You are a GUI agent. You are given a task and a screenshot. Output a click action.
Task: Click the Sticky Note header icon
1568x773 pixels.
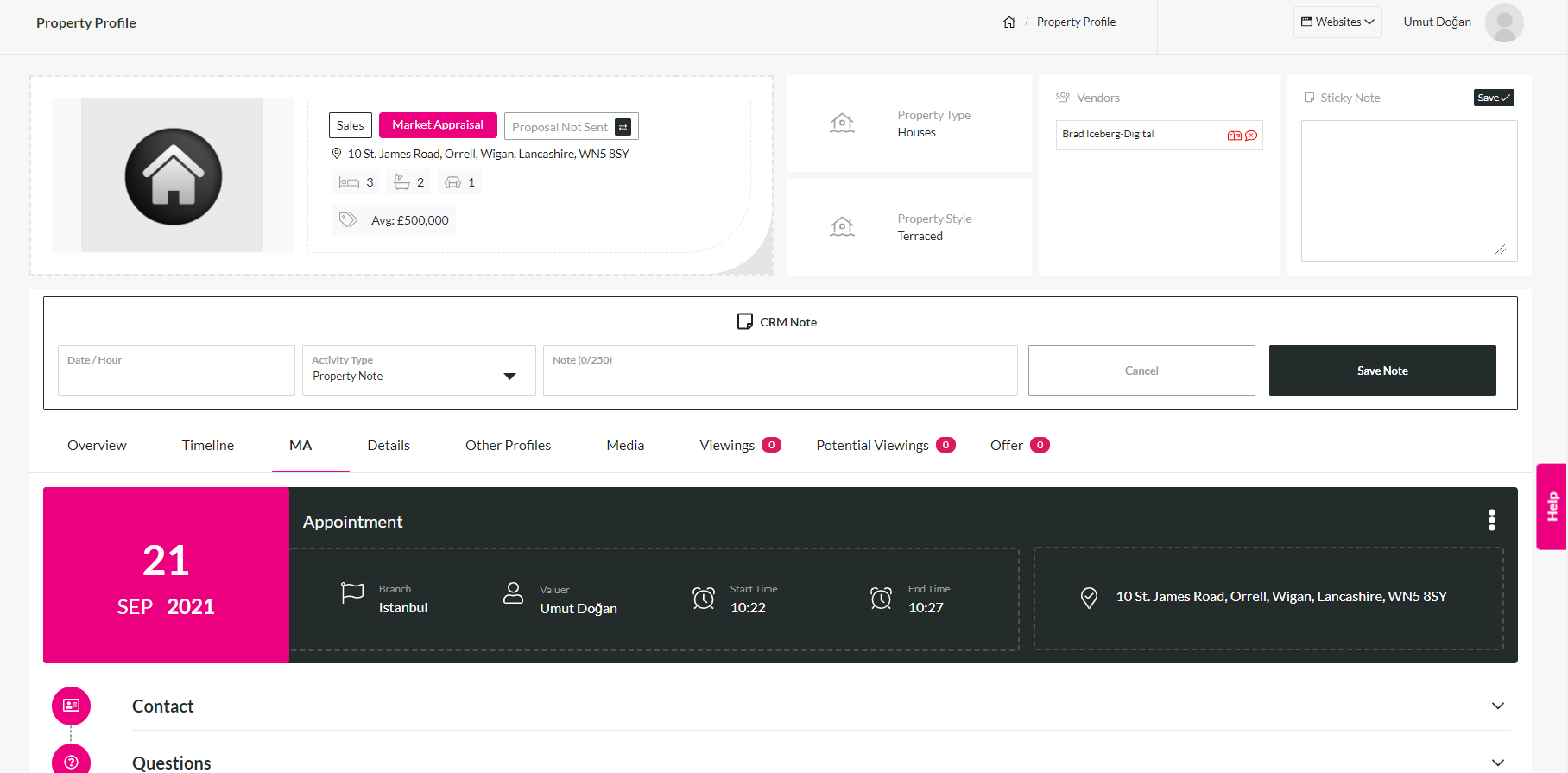pos(1309,98)
